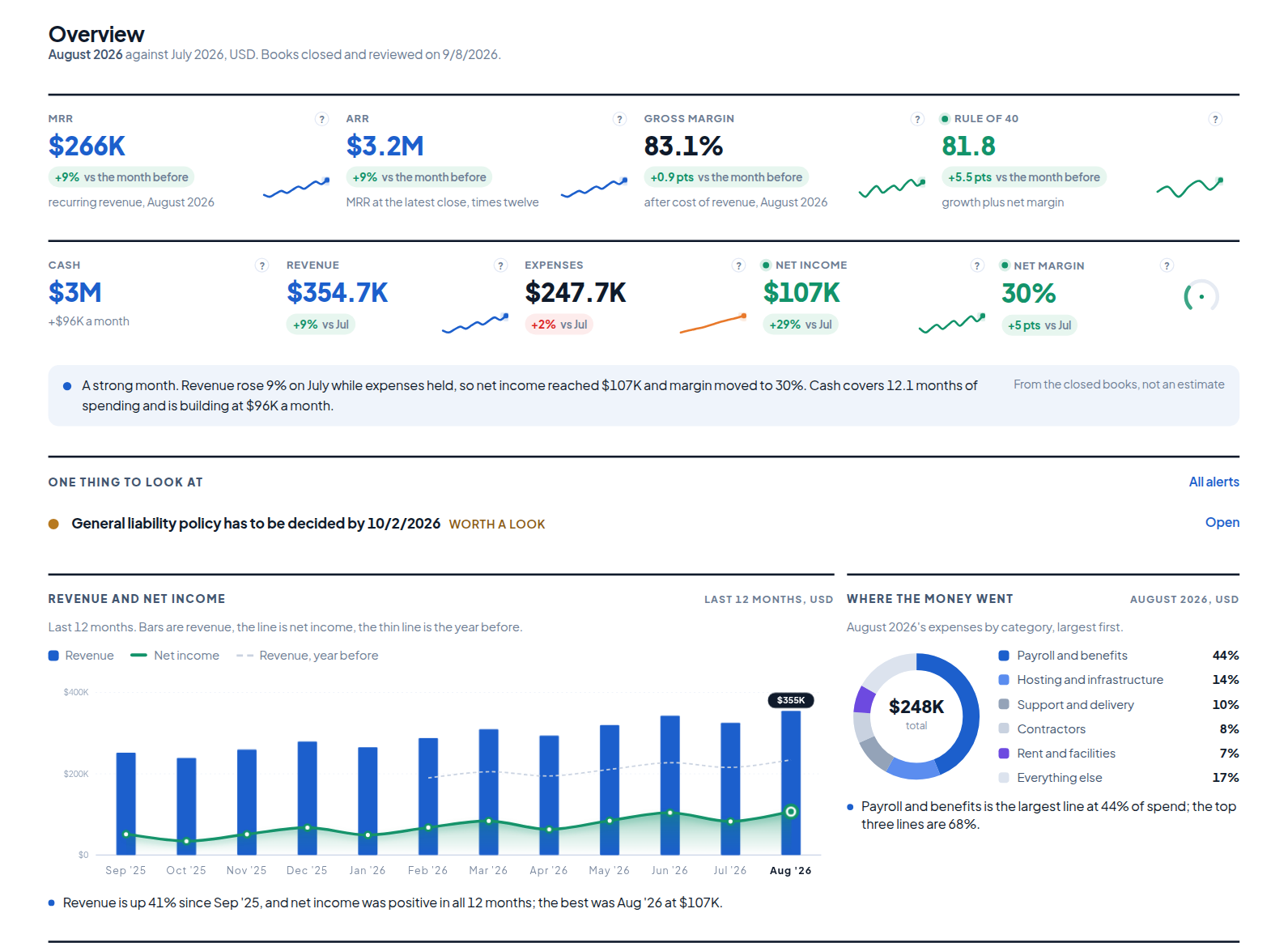The width and height of the screenshot is (1288, 947).
Task: Toggle the Revenue, year before legend
Action: coord(307,656)
